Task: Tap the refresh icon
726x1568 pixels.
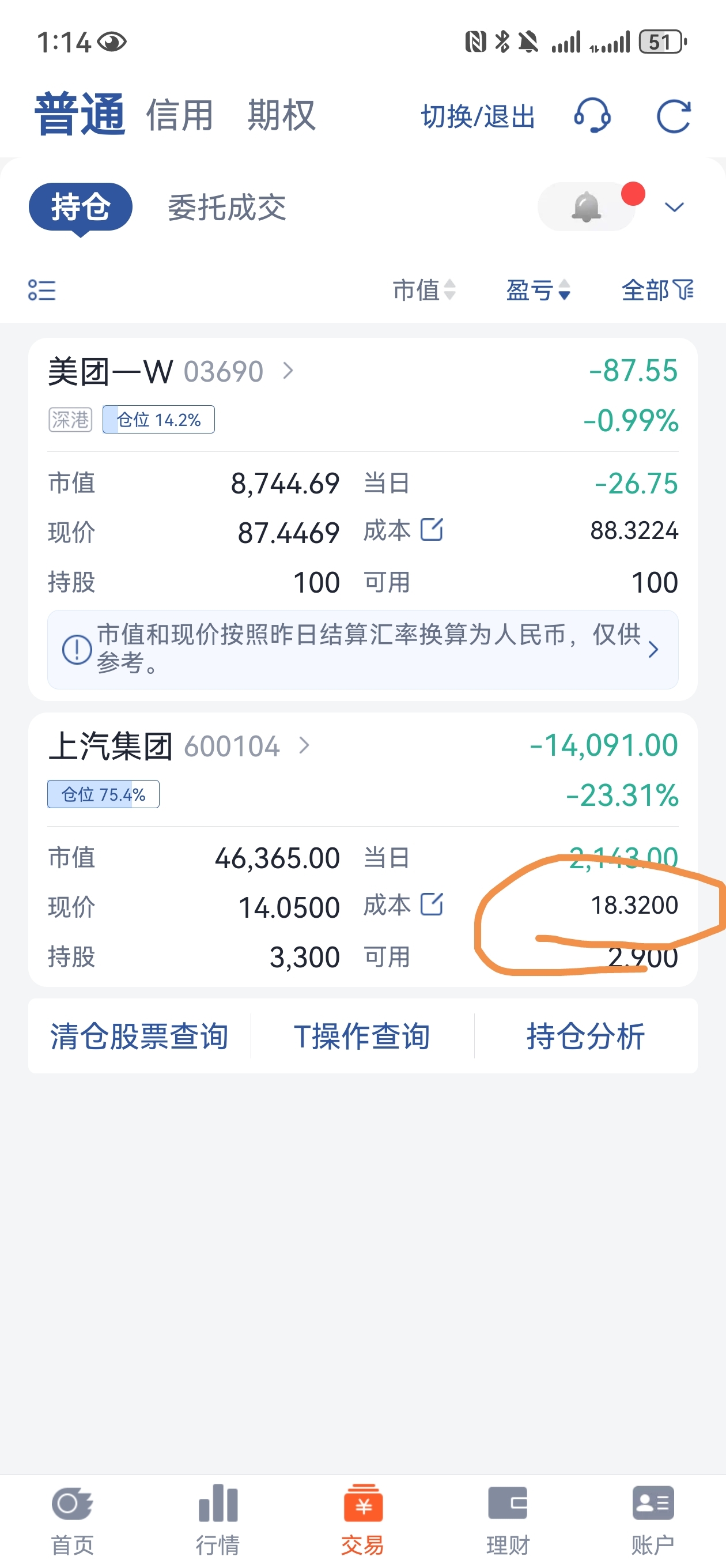Action: [674, 116]
